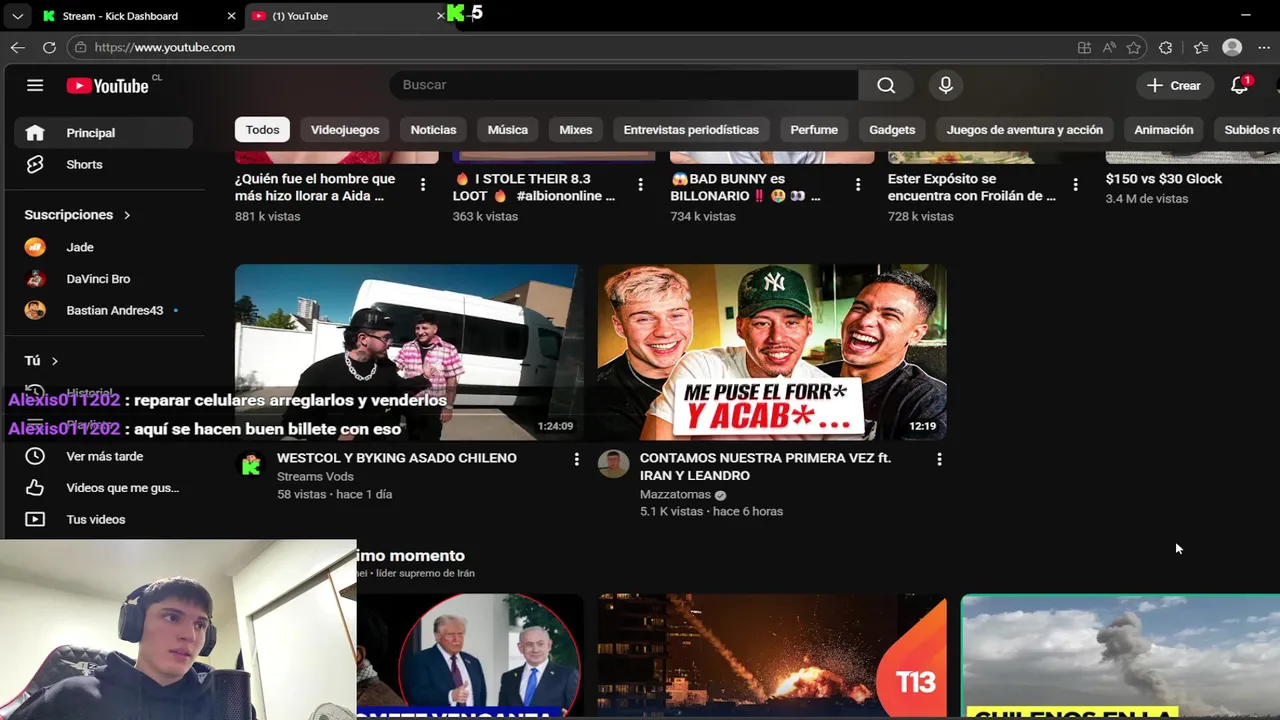This screenshot has width=1280, height=720.
Task: Add this page to favorites star
Action: (1133, 47)
